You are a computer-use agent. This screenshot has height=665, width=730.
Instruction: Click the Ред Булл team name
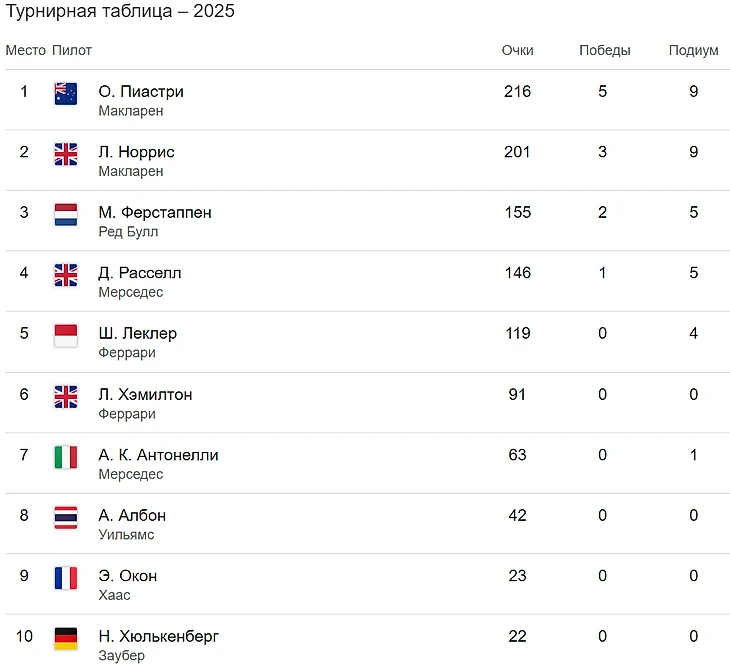point(128,232)
